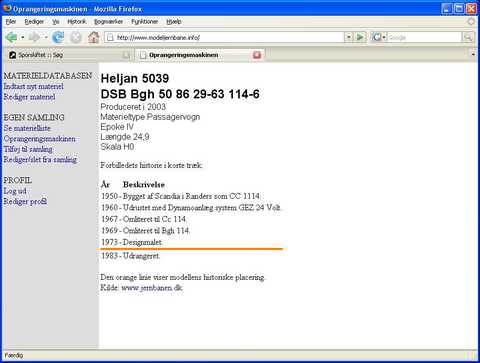480x363 pixels.
Task: Click the activity throbber icon in menu bar
Action: click(471, 22)
